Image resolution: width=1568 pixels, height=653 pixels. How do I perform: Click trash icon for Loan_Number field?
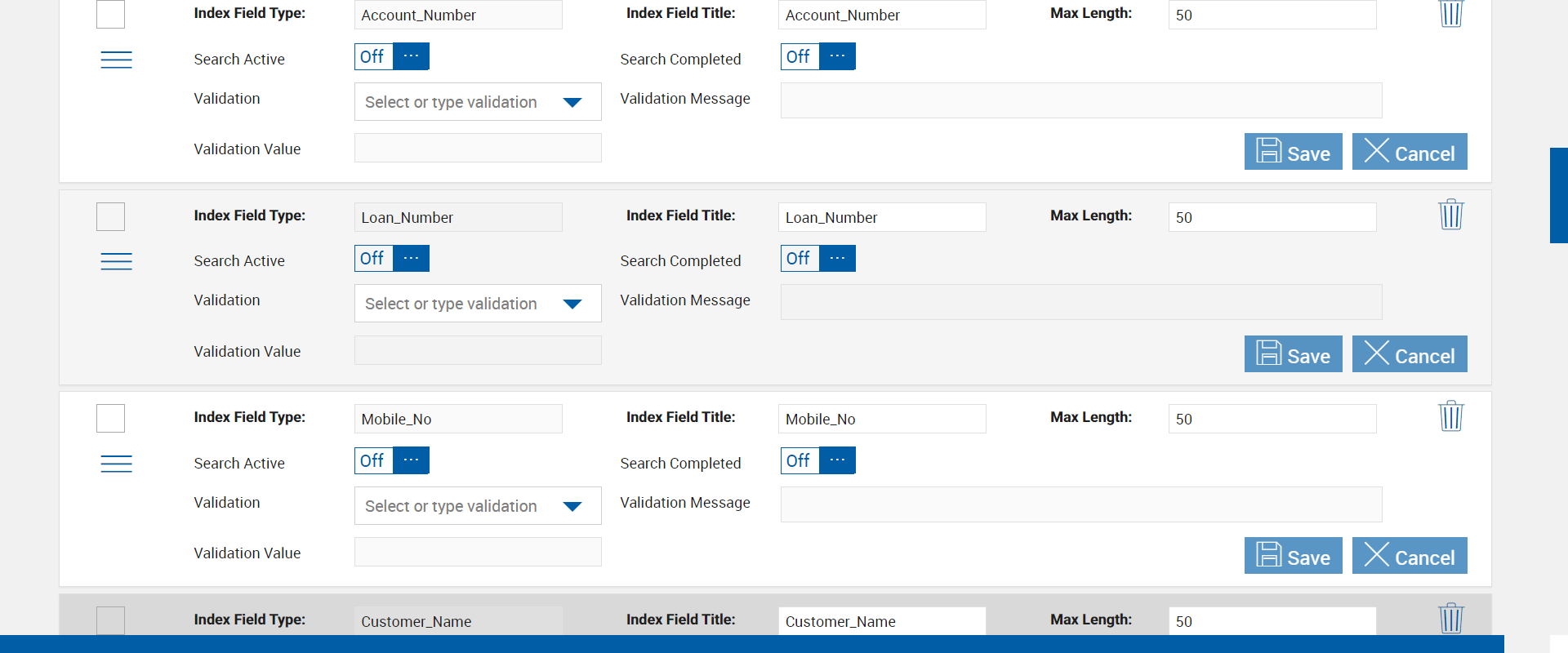click(1450, 215)
